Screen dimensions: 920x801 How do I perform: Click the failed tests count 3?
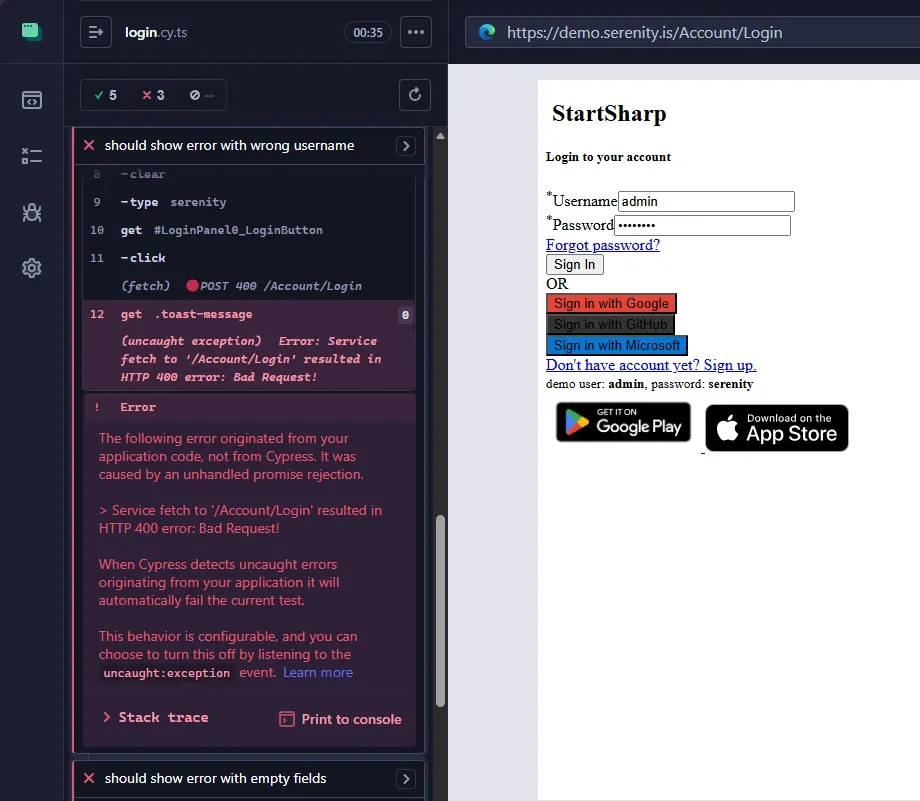(154, 95)
